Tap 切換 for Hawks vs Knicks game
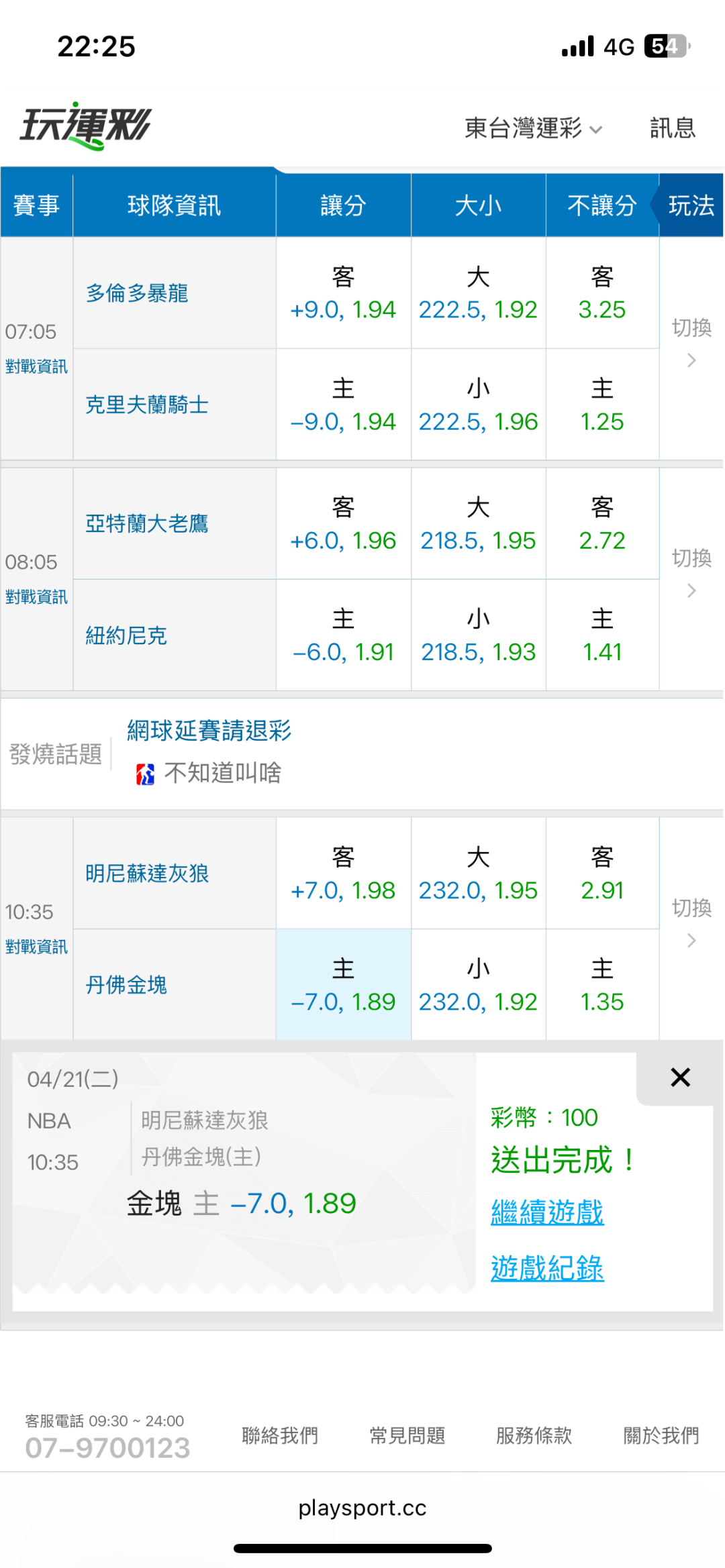This screenshot has width=725, height=1568. click(x=691, y=571)
